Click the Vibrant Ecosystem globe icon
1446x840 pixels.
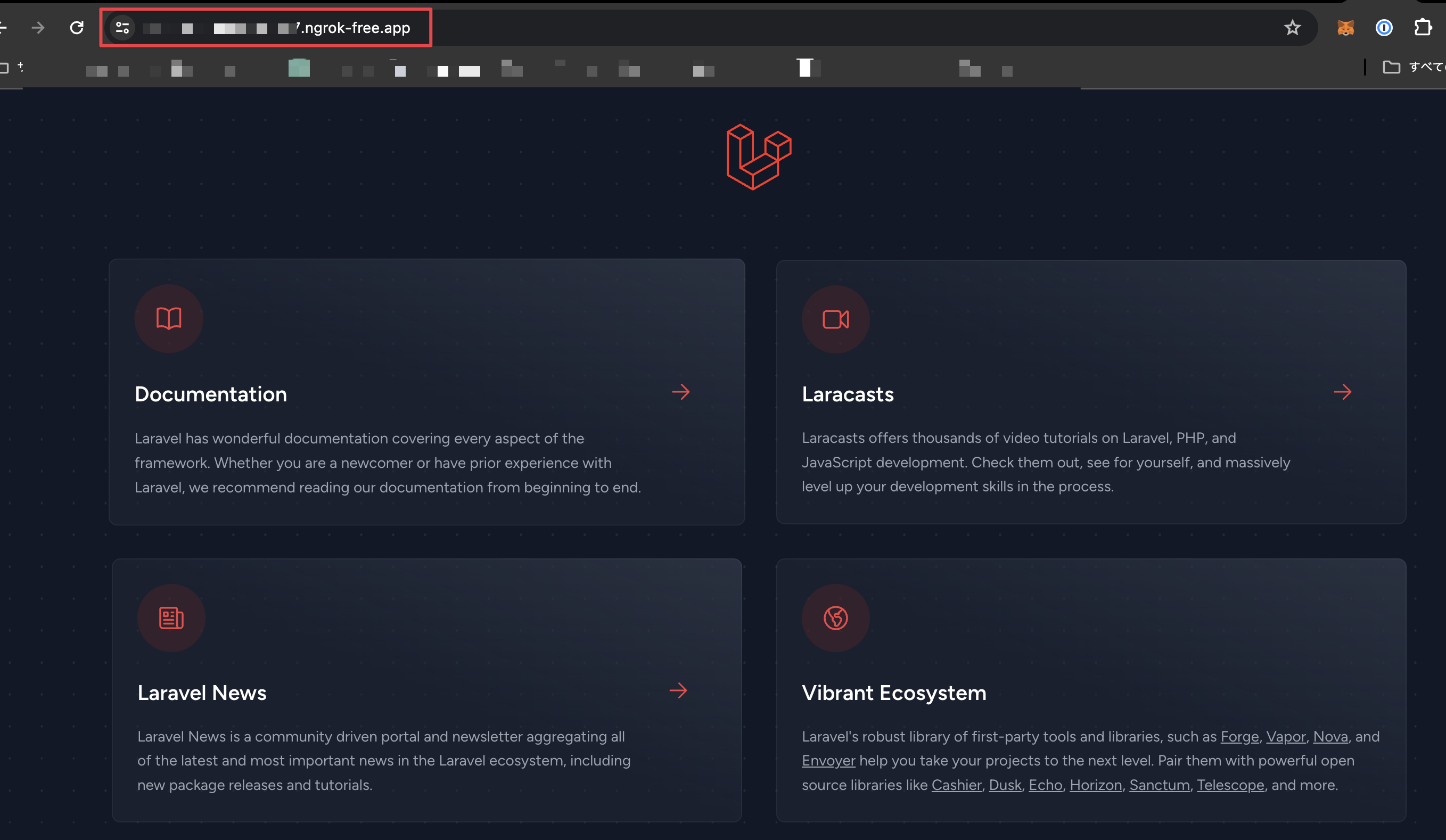tap(835, 618)
